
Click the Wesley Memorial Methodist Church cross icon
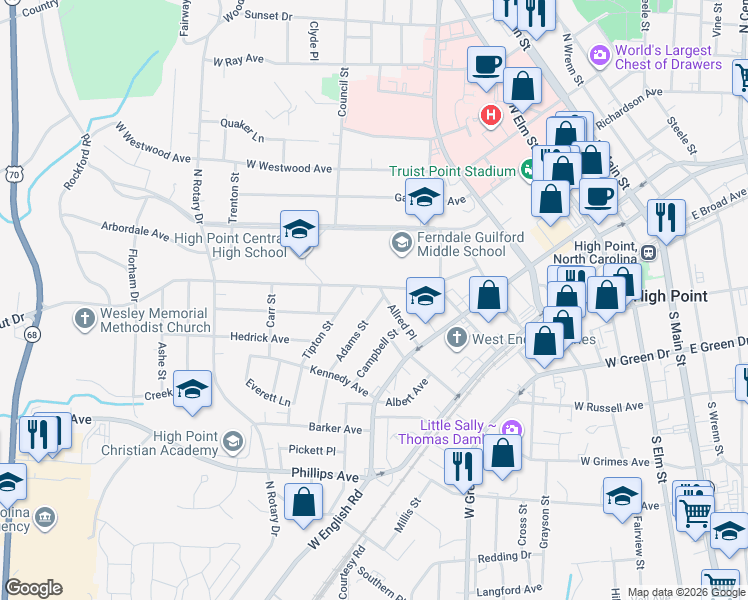tap(85, 319)
